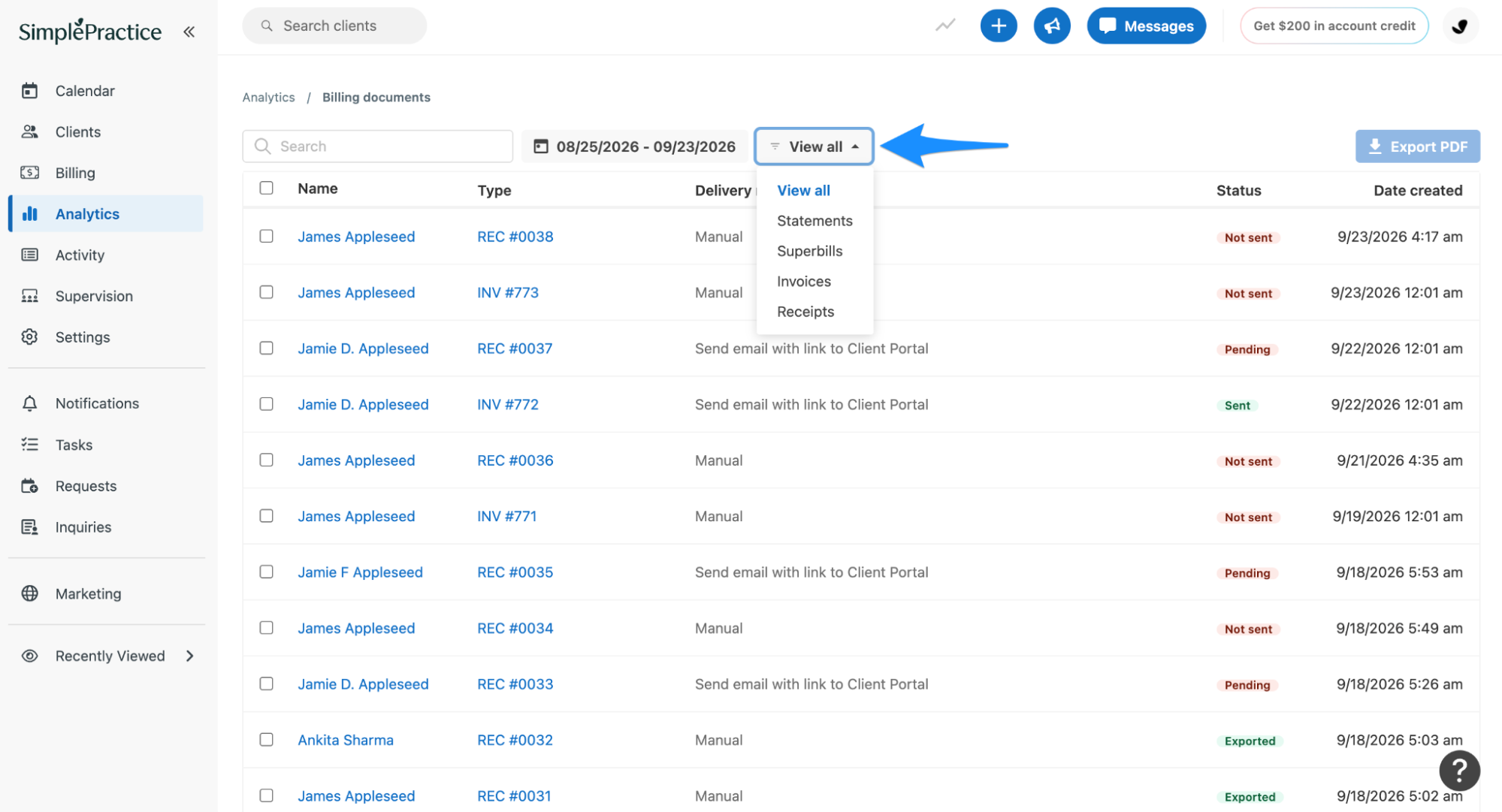1502x812 pixels.
Task: Collapse the sidebar with double-chevron icon
Action: coord(189,32)
